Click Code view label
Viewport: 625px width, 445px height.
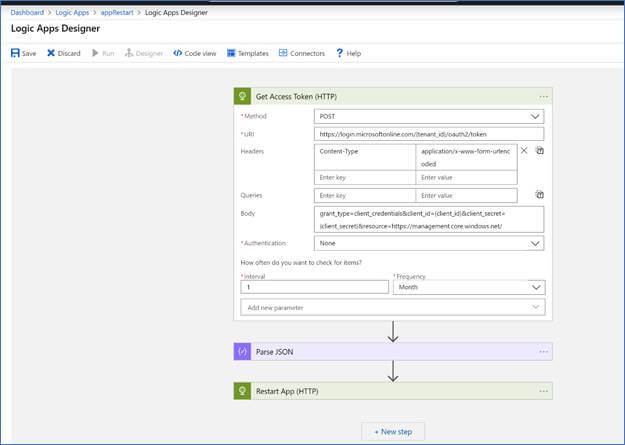click(200, 53)
